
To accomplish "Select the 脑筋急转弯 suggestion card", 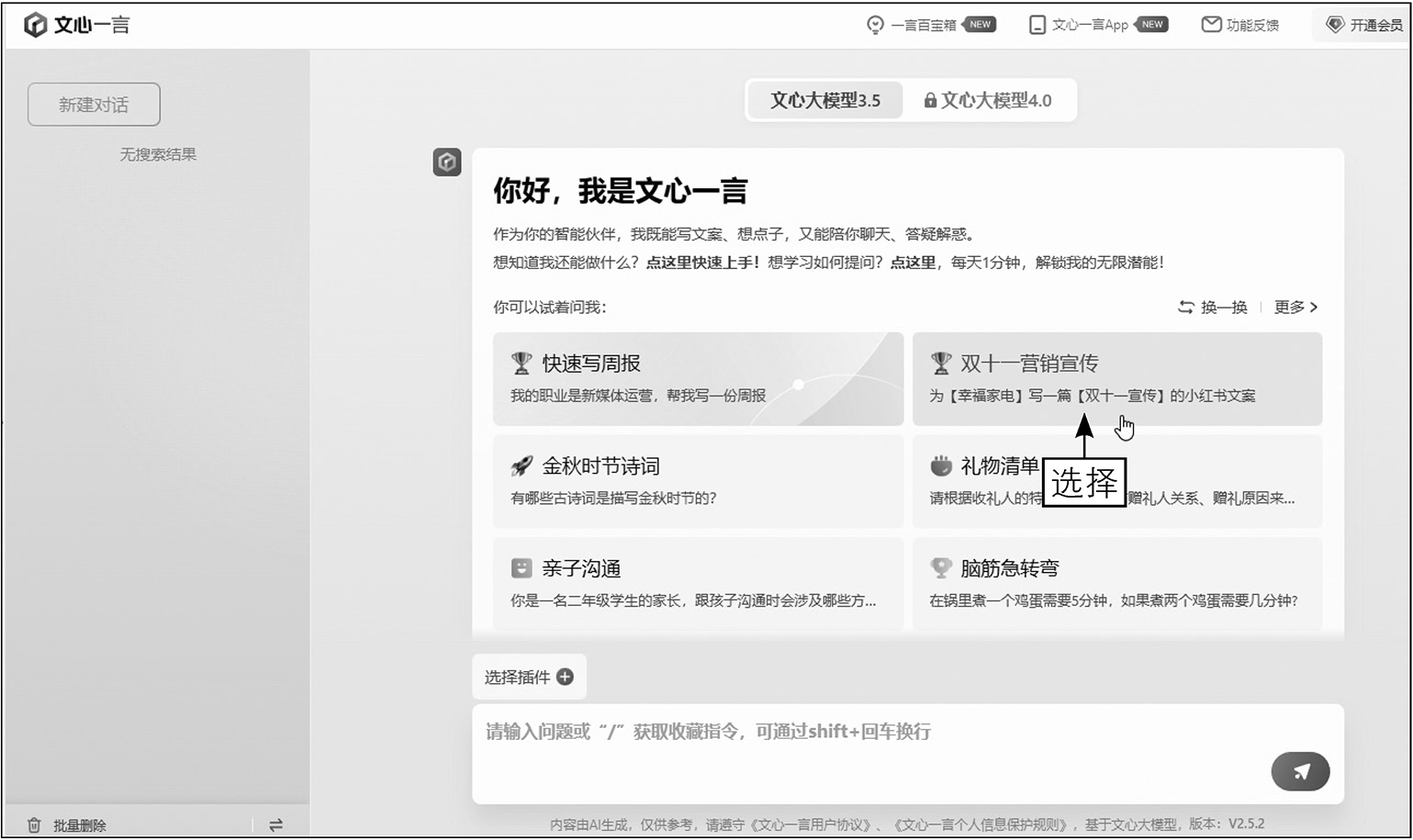I will tap(1117, 583).
